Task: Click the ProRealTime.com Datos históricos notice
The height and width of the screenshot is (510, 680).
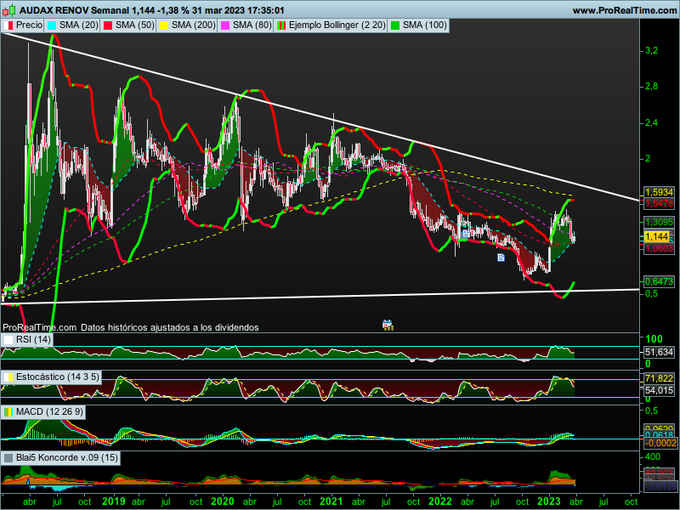Action: (131, 327)
